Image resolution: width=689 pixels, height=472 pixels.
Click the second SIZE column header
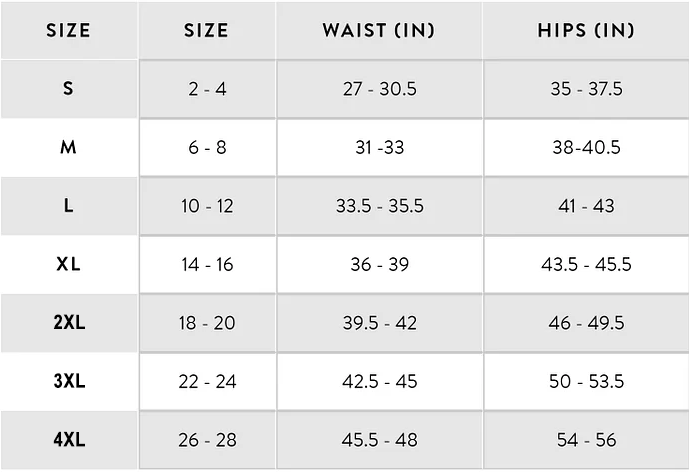(207, 30)
